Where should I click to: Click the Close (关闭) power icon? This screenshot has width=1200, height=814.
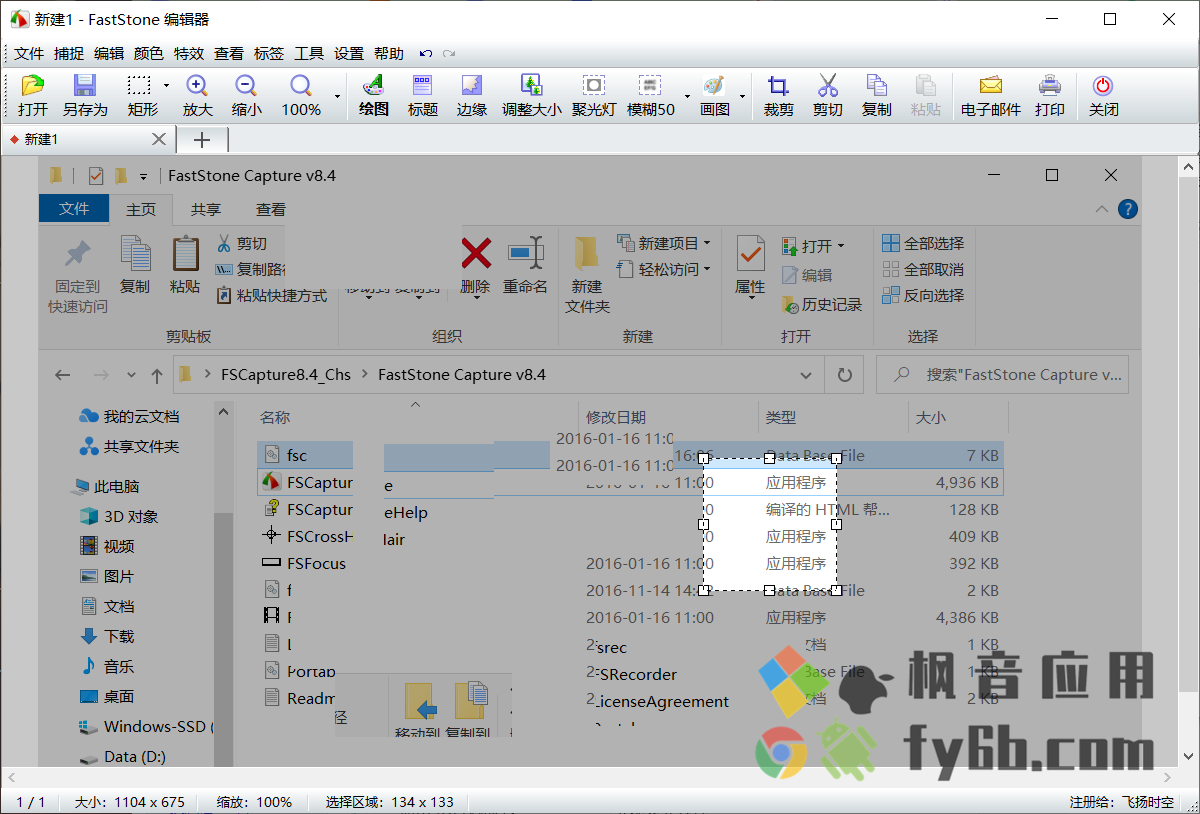tap(1103, 95)
